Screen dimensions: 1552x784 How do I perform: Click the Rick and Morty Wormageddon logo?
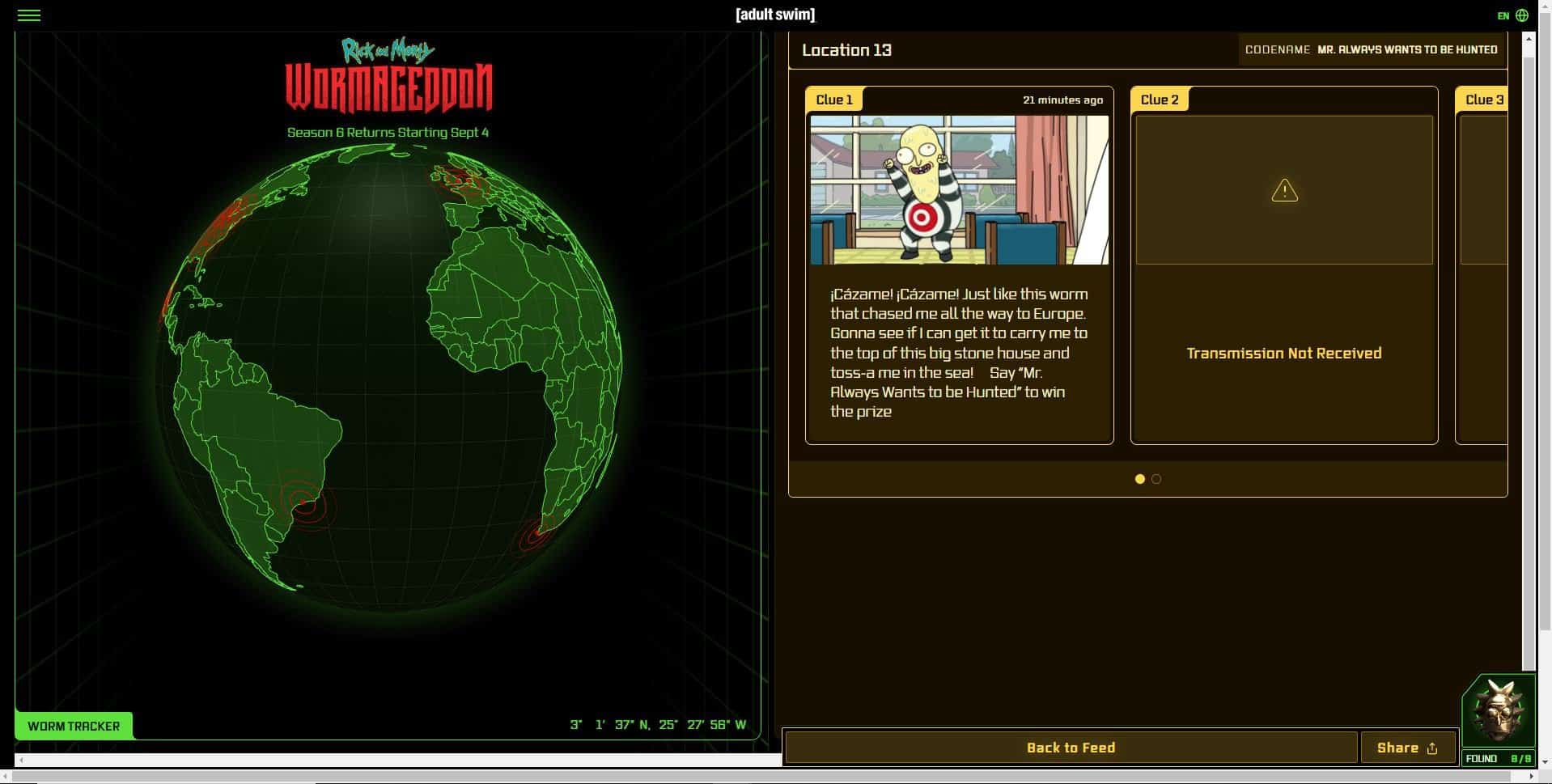point(388,75)
